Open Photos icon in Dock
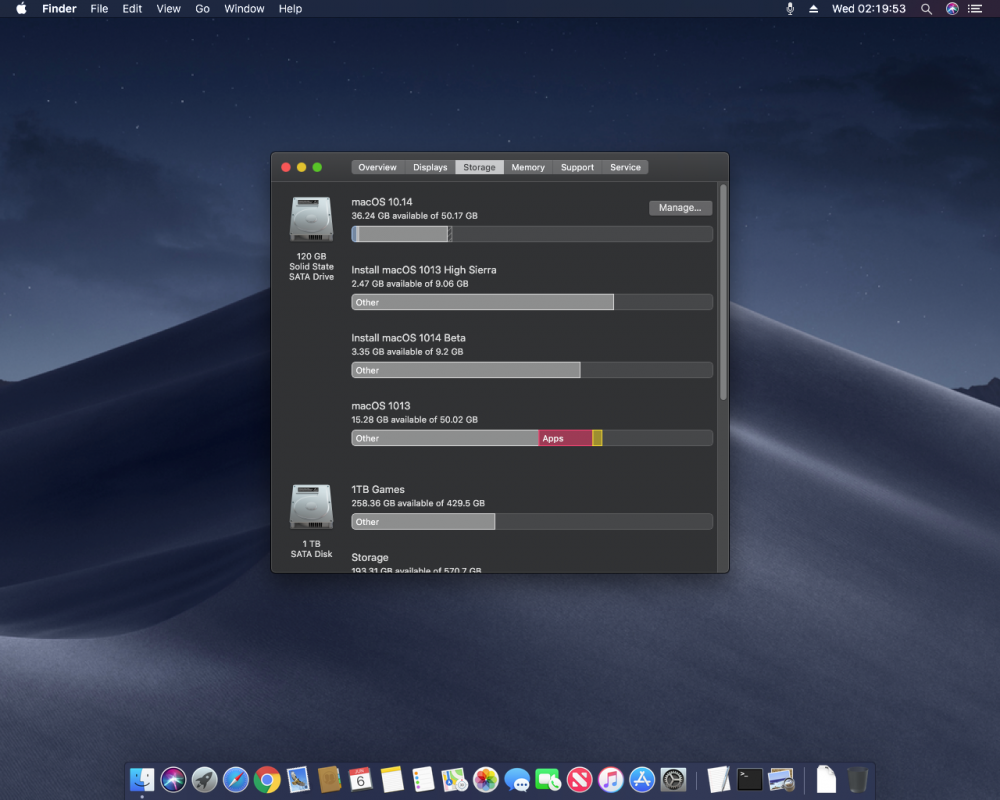 click(x=485, y=779)
